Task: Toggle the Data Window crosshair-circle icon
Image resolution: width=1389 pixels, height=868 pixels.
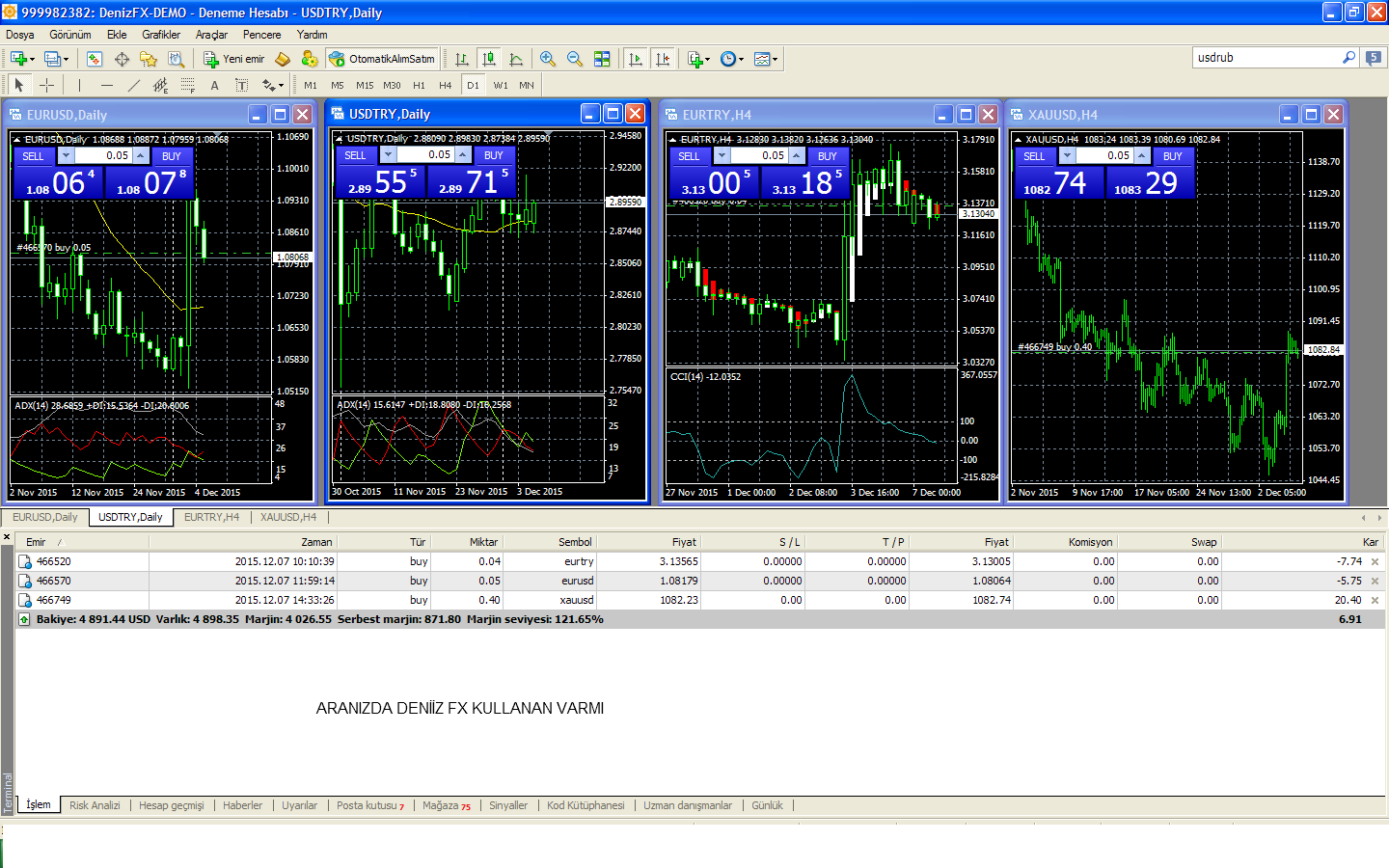Action: point(122,59)
